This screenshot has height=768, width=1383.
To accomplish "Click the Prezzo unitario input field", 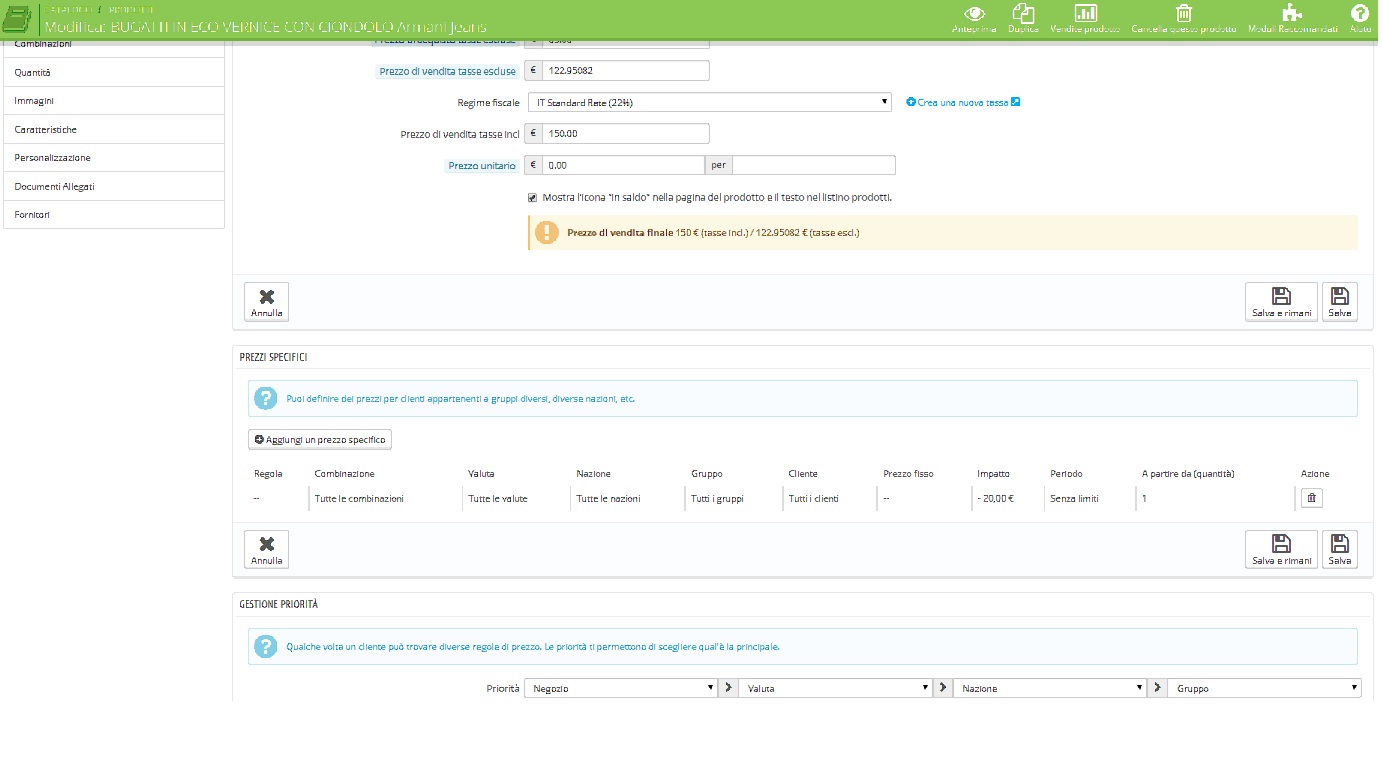I will click(624, 165).
